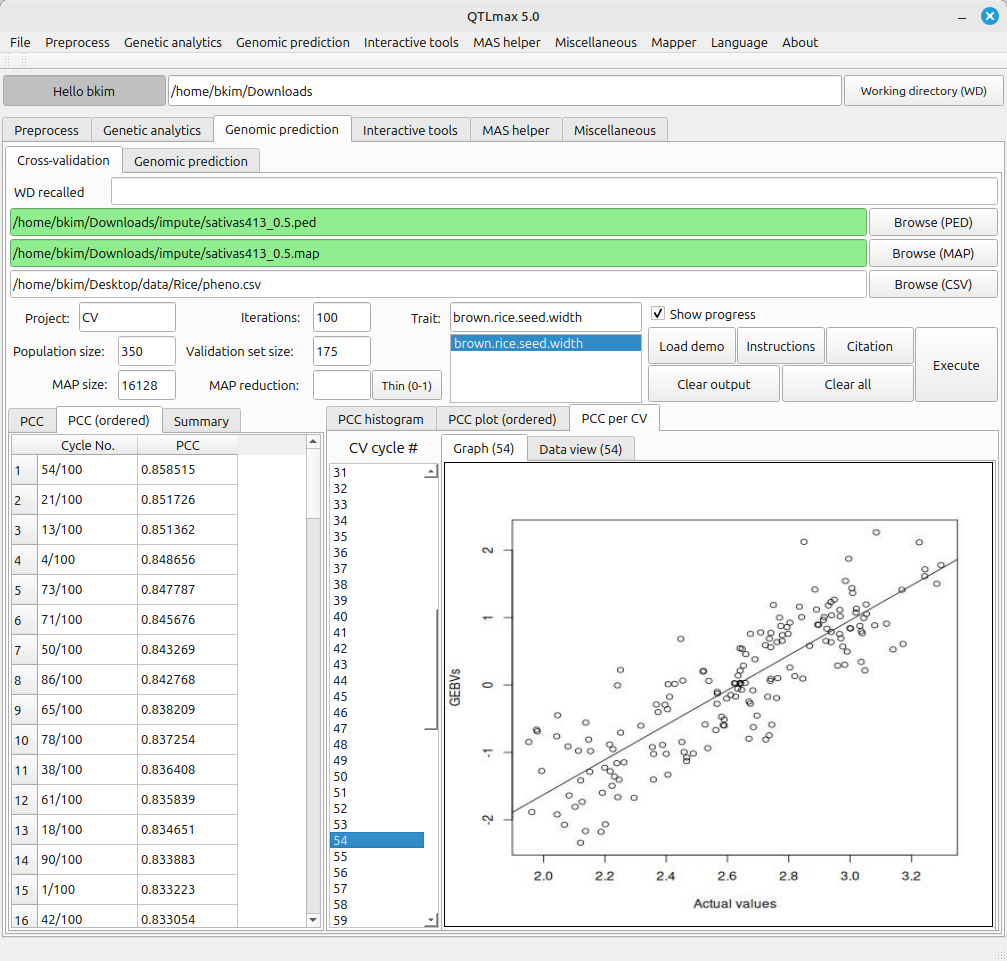Open the Mapper menu
1007x961 pixels.
673,42
